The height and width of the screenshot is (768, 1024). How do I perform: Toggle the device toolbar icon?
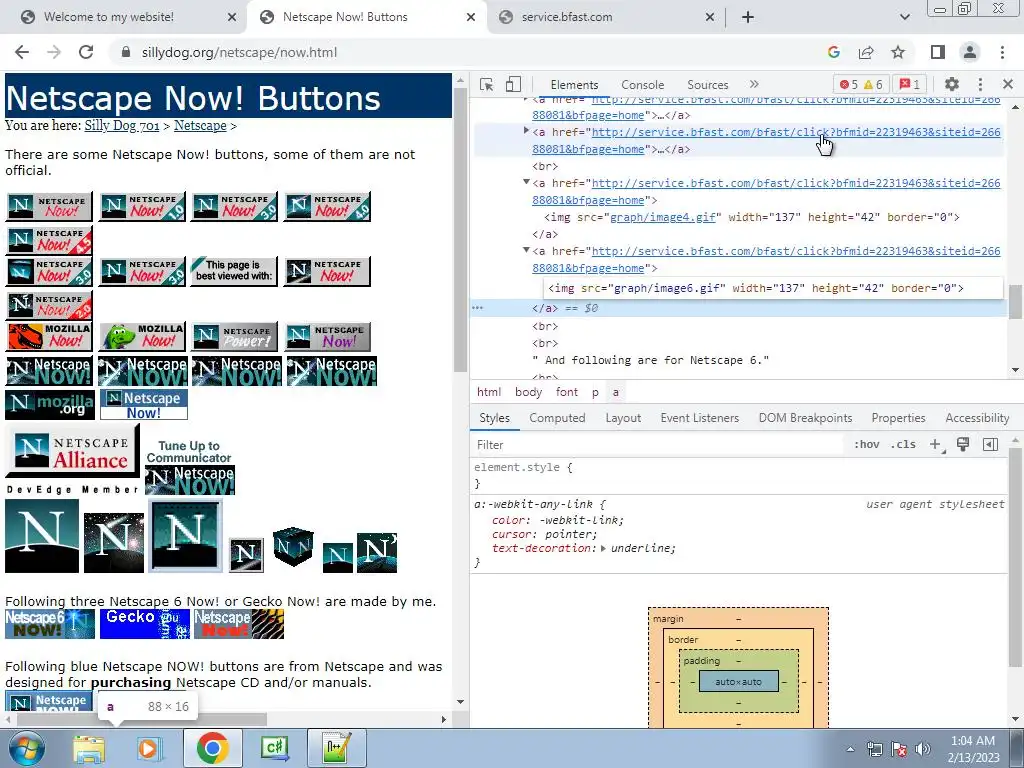513,84
